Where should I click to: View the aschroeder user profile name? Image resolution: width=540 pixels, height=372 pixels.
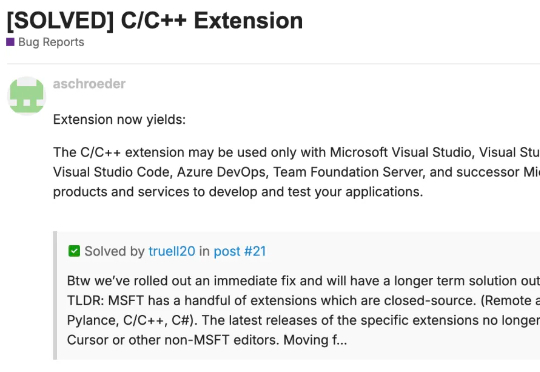coord(89,84)
